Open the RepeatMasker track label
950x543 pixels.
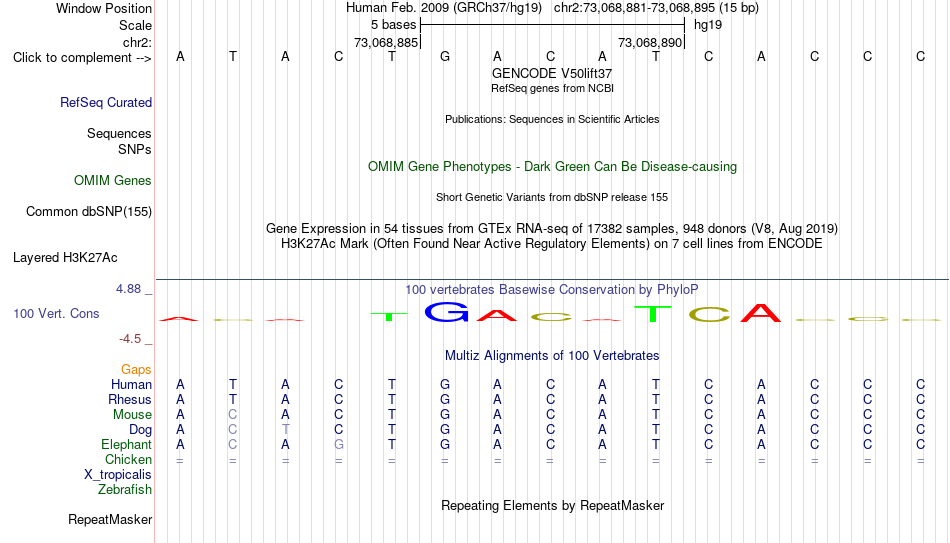[x=110, y=519]
